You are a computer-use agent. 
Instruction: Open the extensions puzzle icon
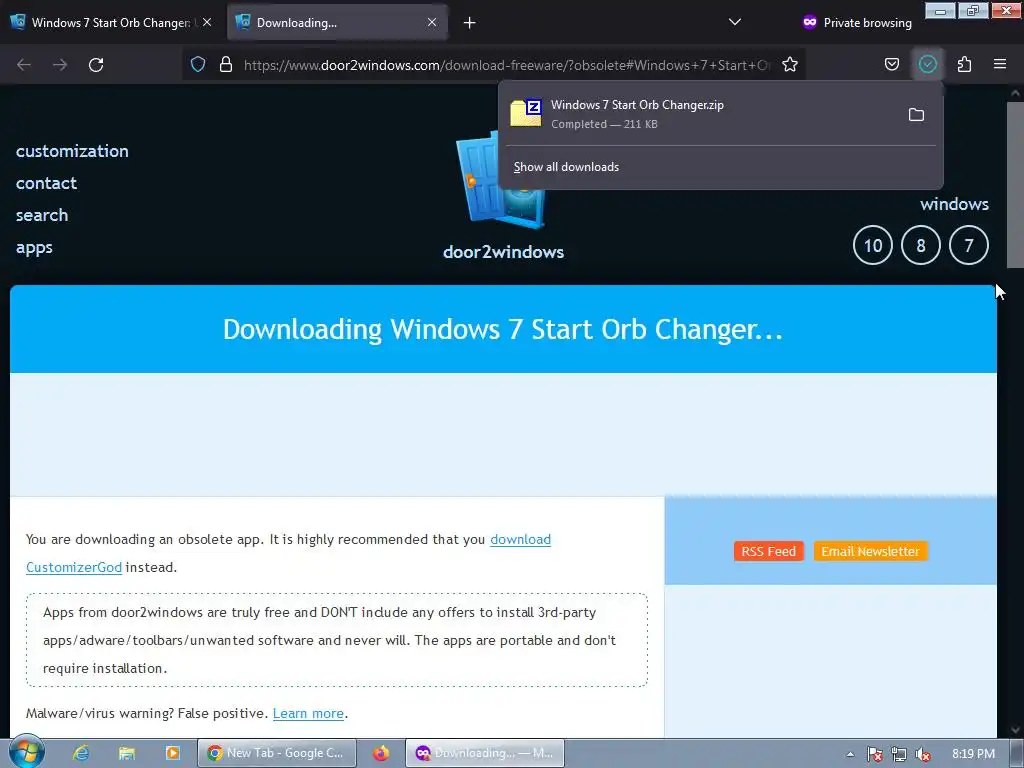tap(964, 64)
